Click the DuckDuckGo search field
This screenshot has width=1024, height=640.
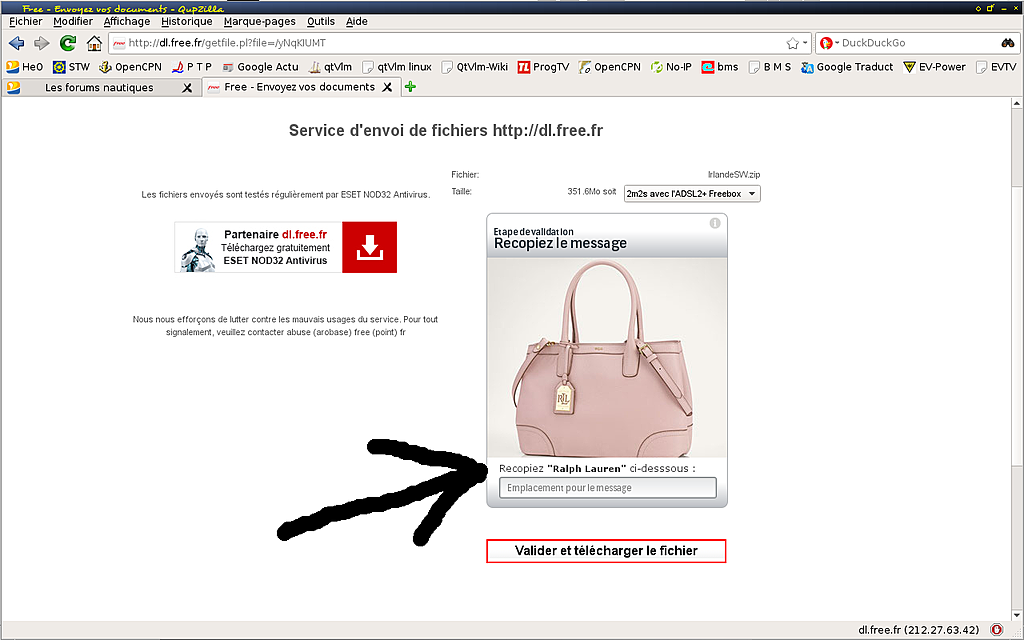point(918,43)
